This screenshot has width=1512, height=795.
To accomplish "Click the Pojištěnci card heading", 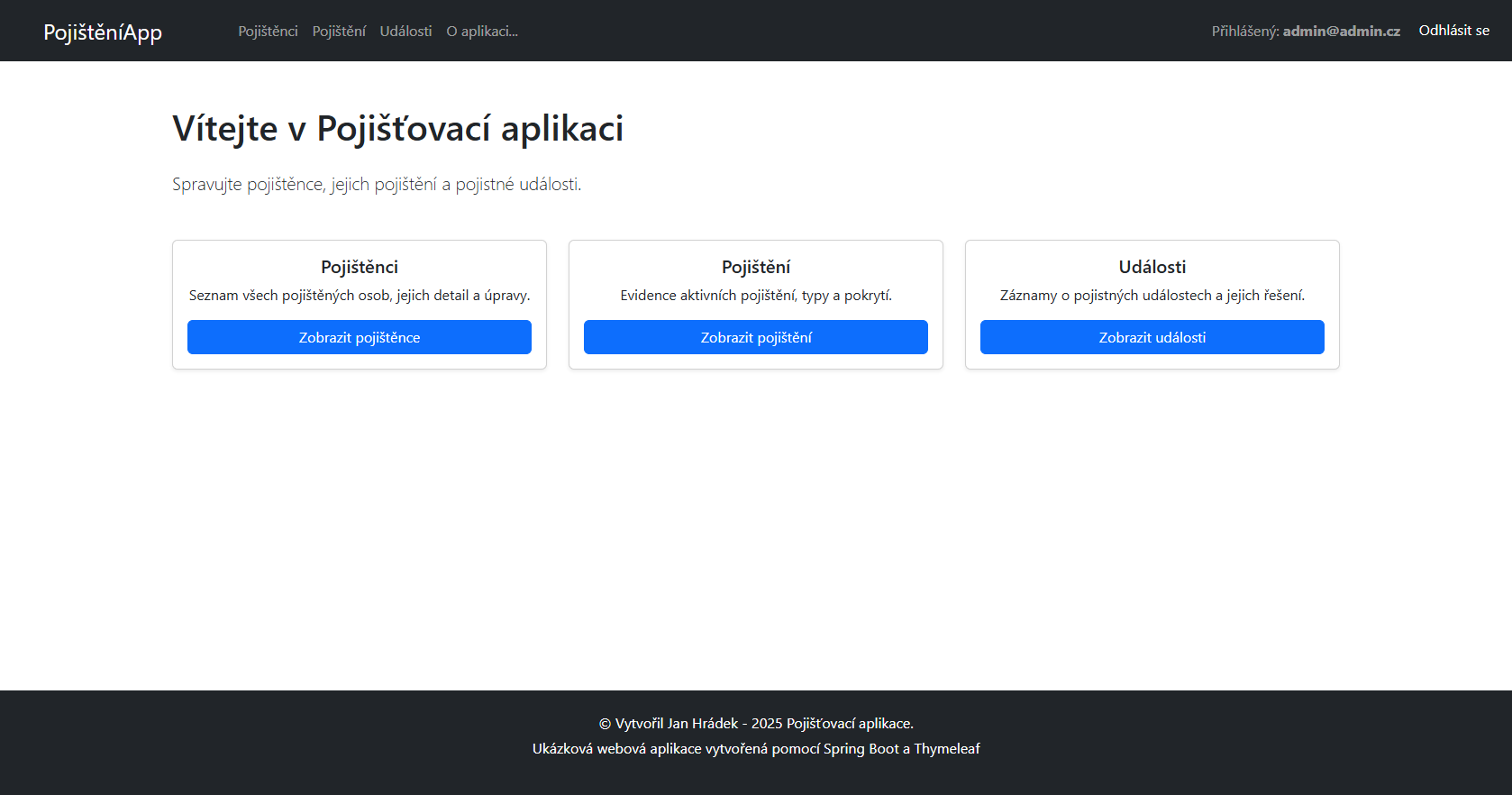I will tap(360, 267).
